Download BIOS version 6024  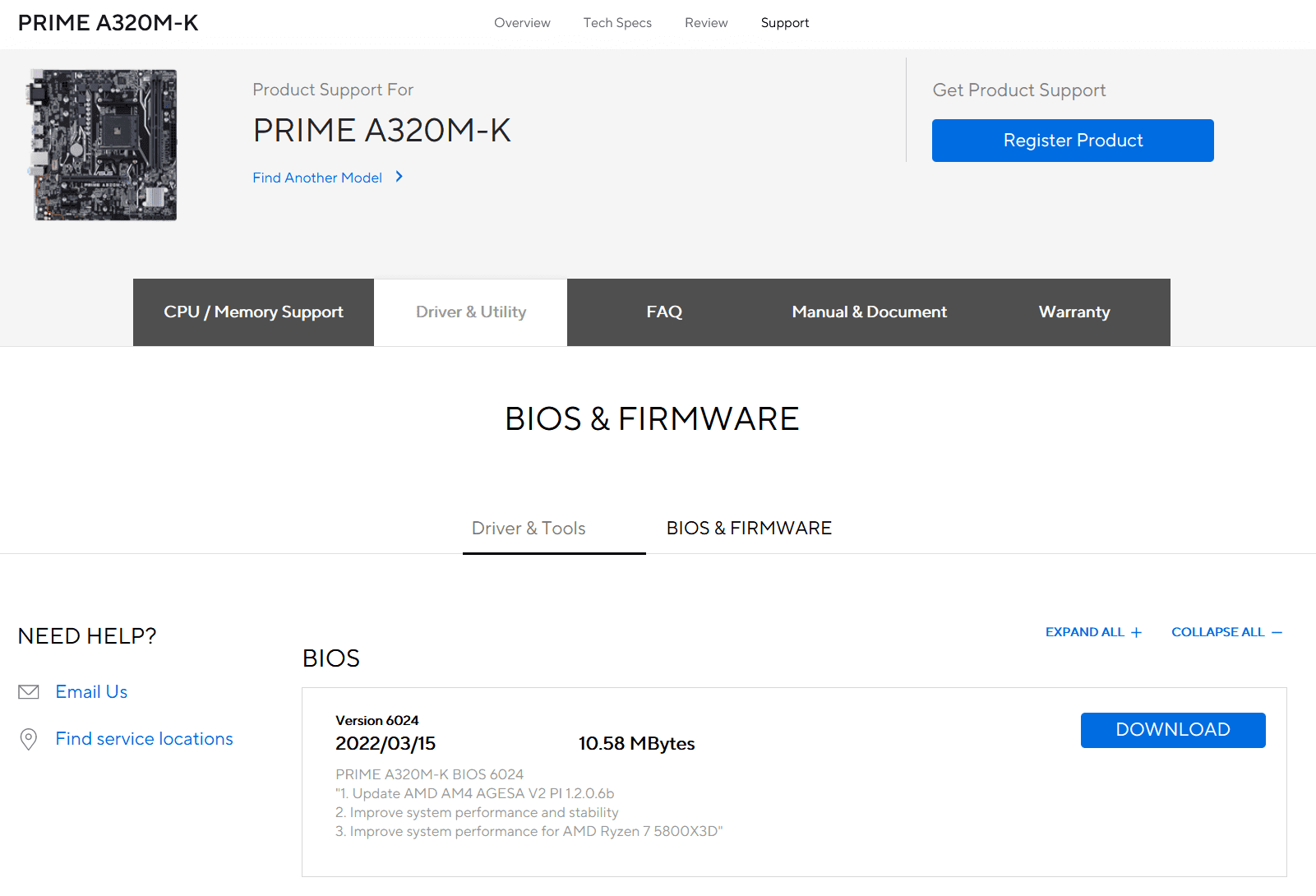tap(1172, 730)
